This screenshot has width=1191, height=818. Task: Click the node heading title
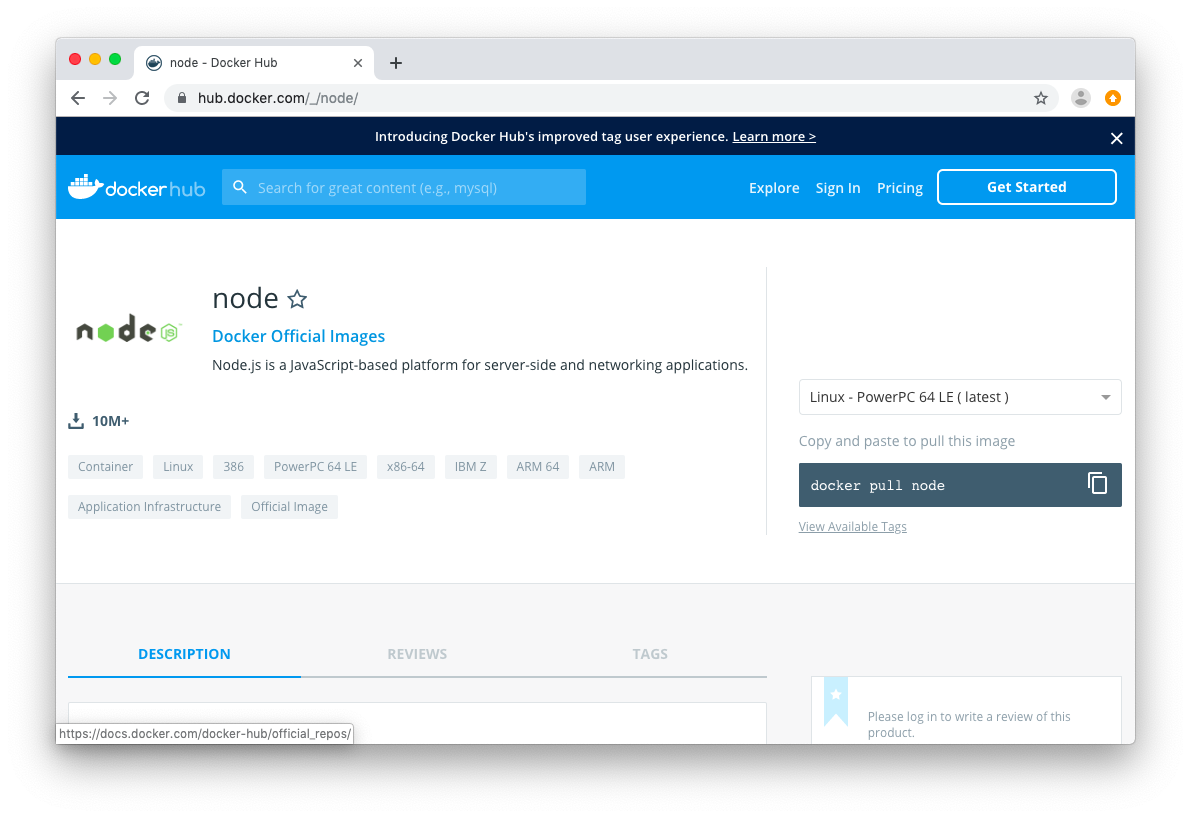click(x=245, y=298)
